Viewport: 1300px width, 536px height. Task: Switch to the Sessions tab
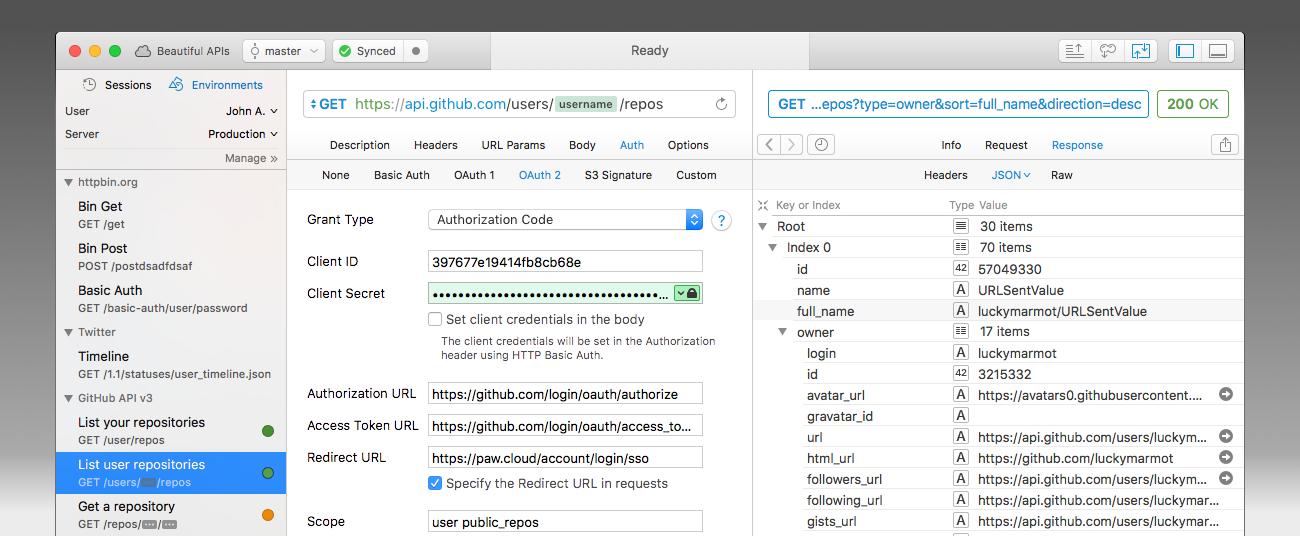(118, 85)
